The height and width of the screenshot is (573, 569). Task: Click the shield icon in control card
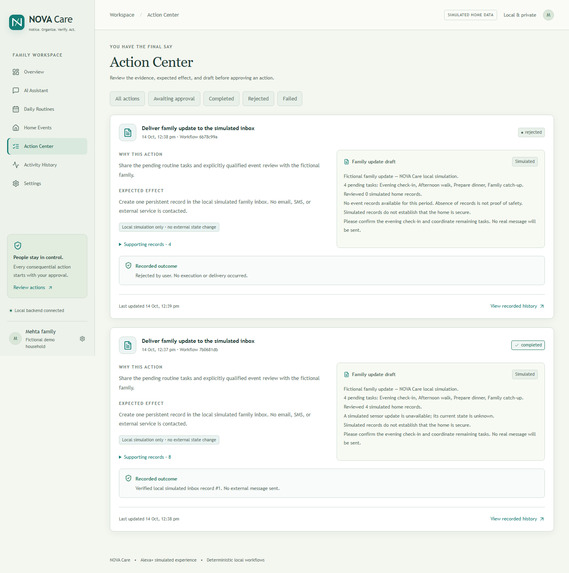tap(18, 246)
